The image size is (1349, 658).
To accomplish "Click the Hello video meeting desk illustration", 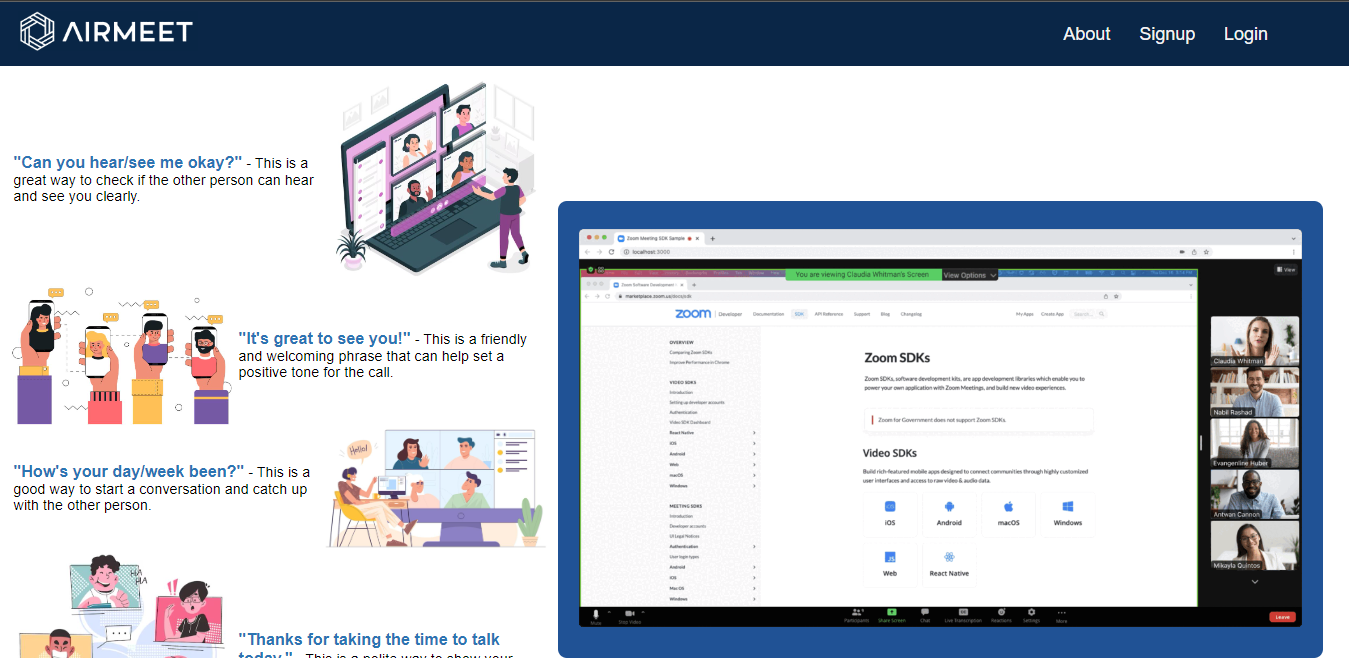I will [435, 489].
